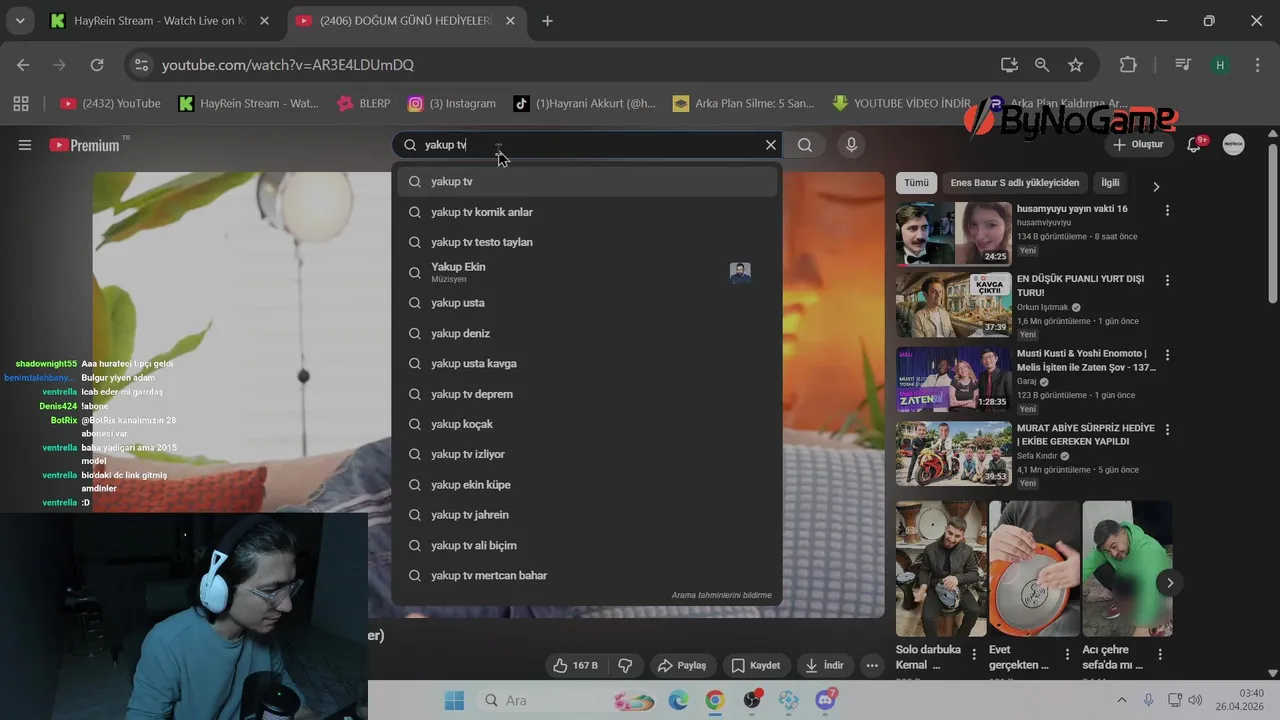Close the HayRein Stream browser tab
This screenshot has height=720, width=1280.
(x=265, y=21)
